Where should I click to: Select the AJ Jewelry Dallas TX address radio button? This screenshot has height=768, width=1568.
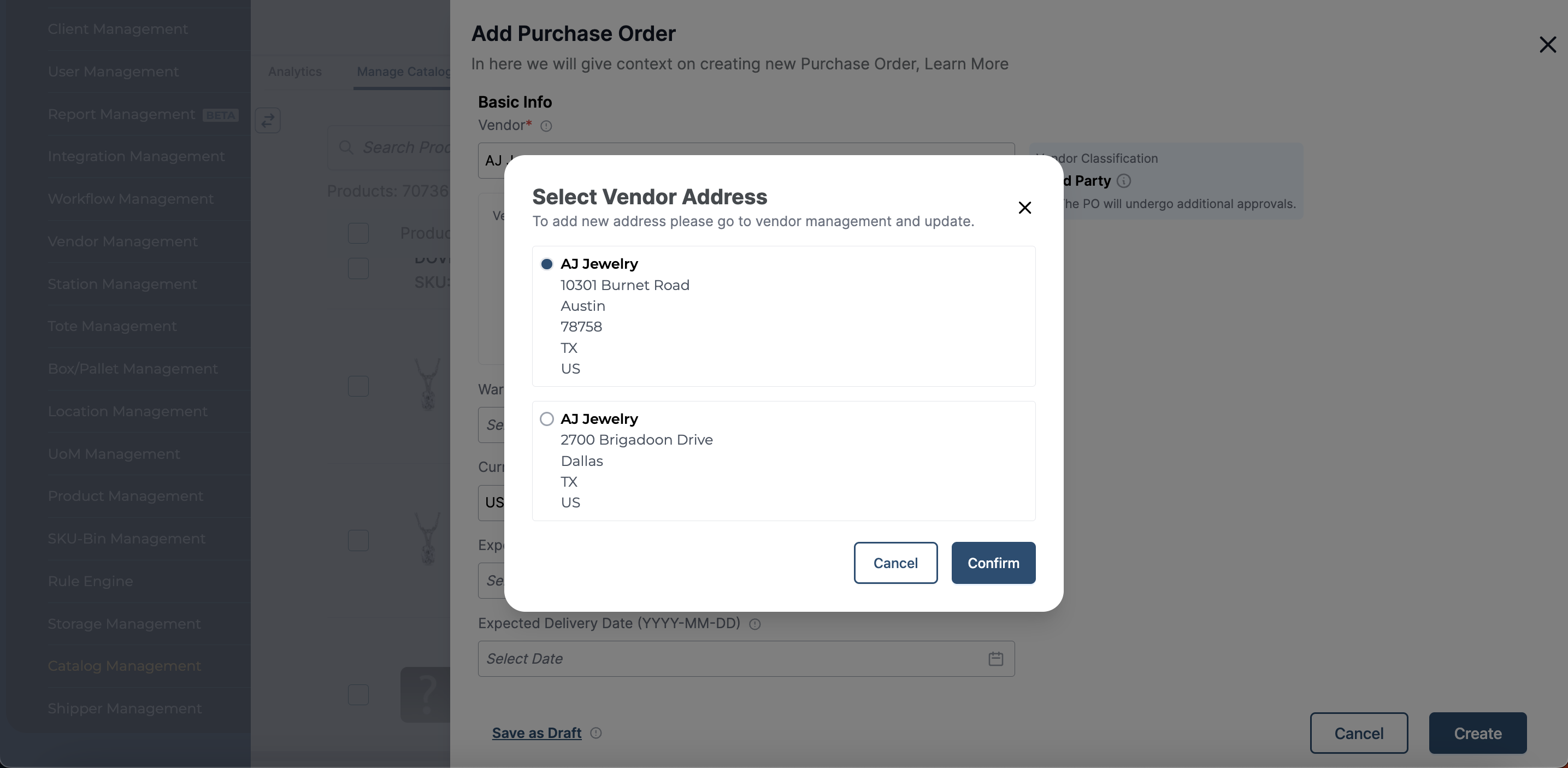point(547,418)
